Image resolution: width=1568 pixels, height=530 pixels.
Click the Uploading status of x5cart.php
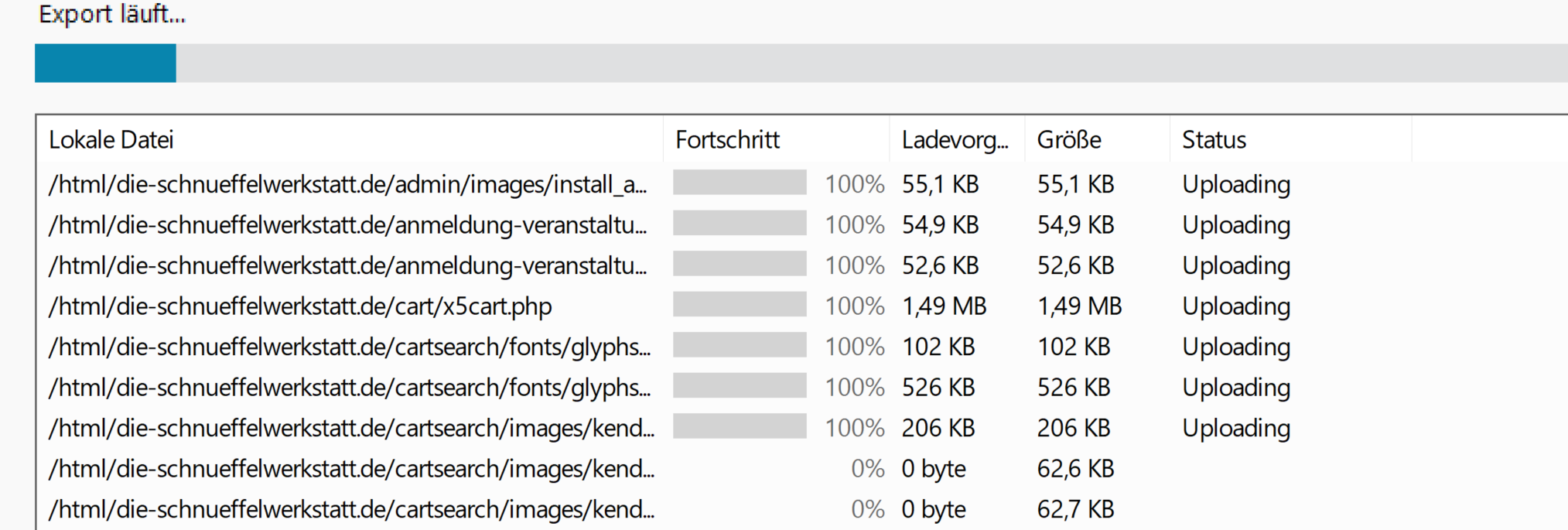pos(1235,306)
